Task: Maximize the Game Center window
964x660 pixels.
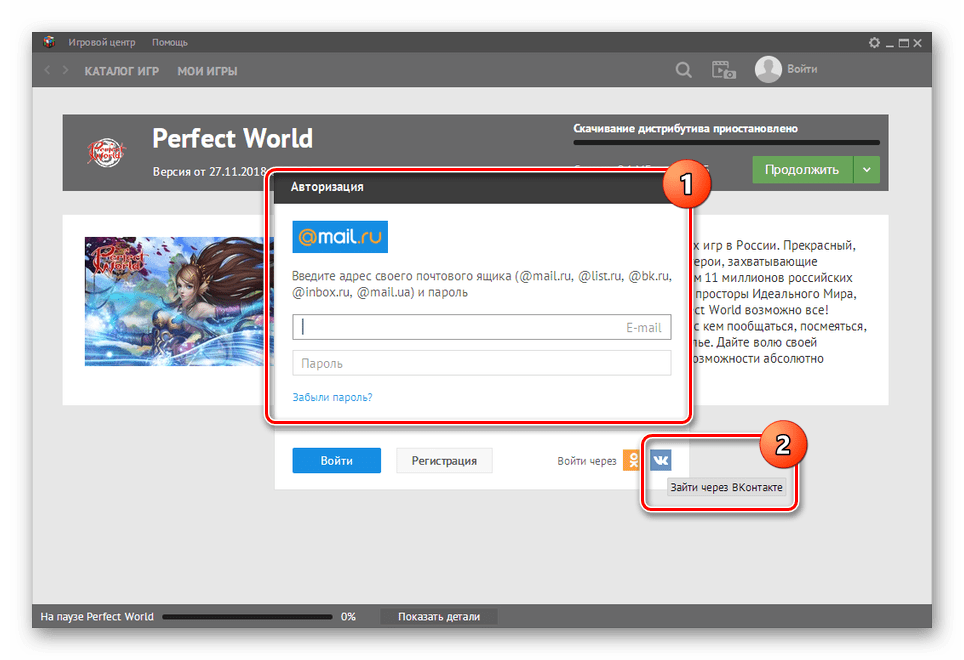Action: click(903, 43)
